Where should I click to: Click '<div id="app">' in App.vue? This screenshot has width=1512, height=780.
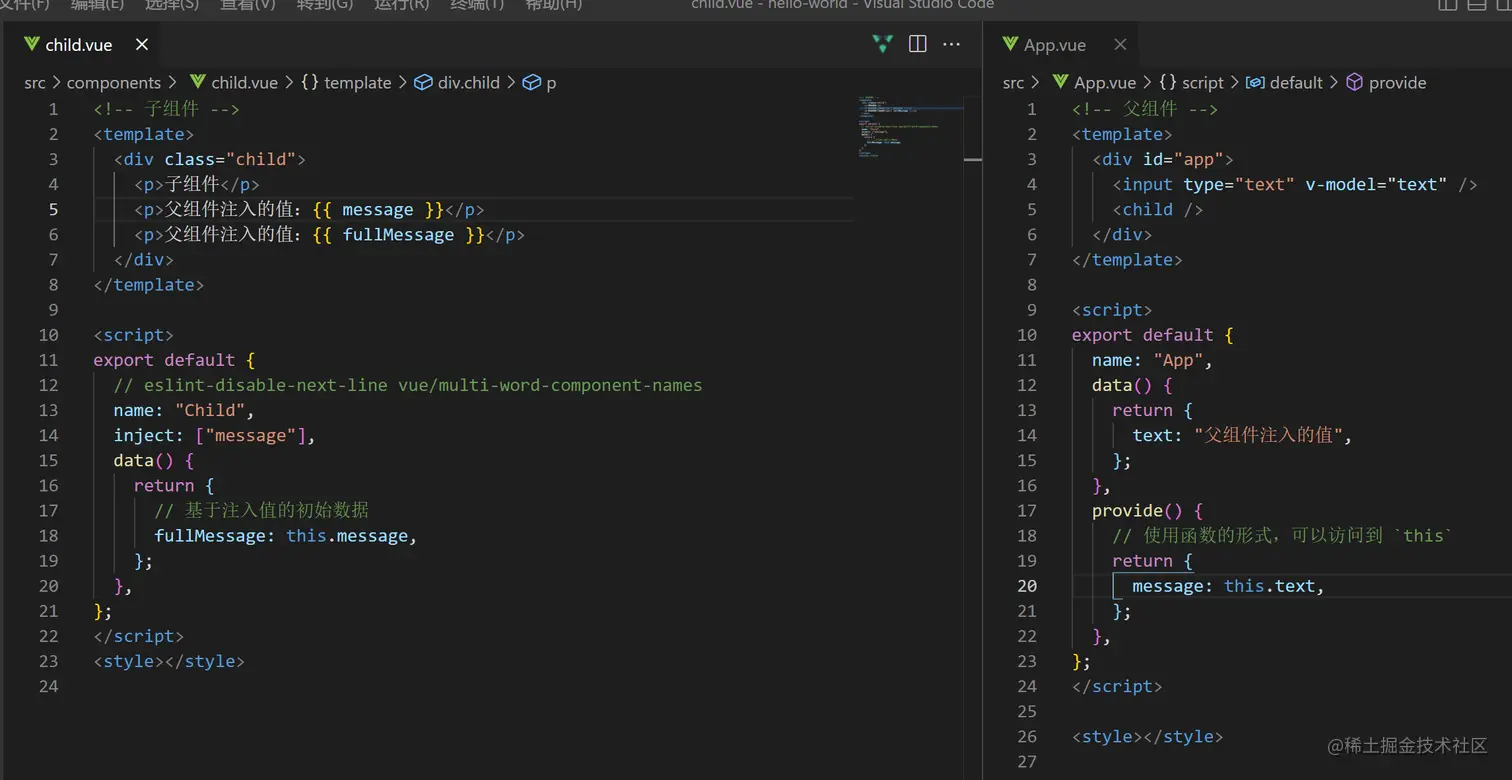1163,159
